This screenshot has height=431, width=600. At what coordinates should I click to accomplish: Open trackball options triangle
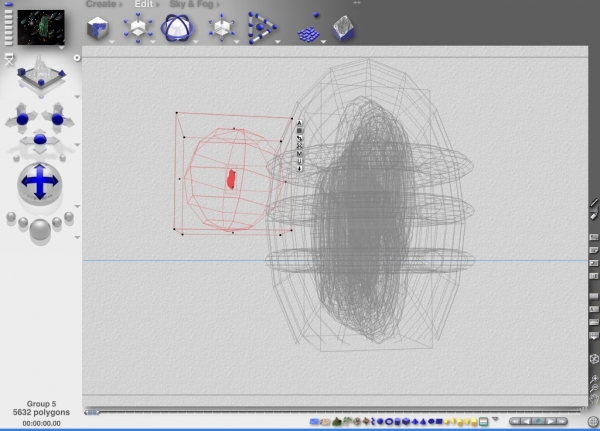77,206
